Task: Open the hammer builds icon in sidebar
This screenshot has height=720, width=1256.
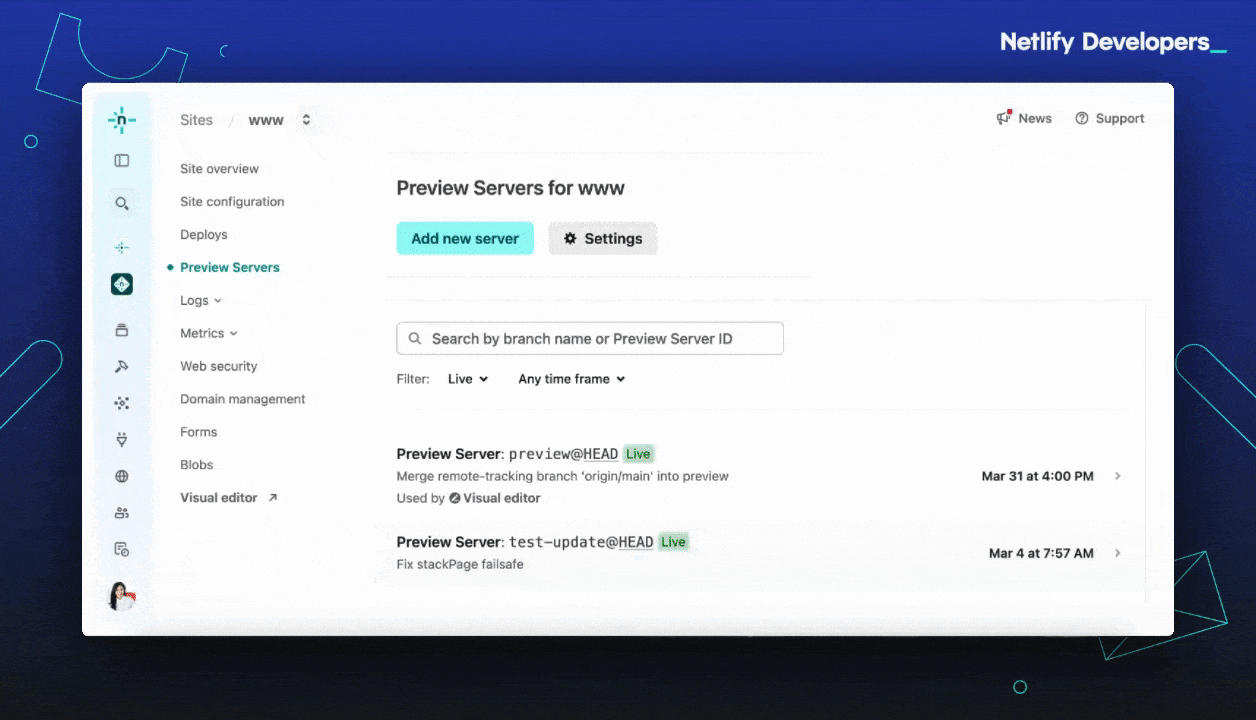Action: click(x=121, y=367)
